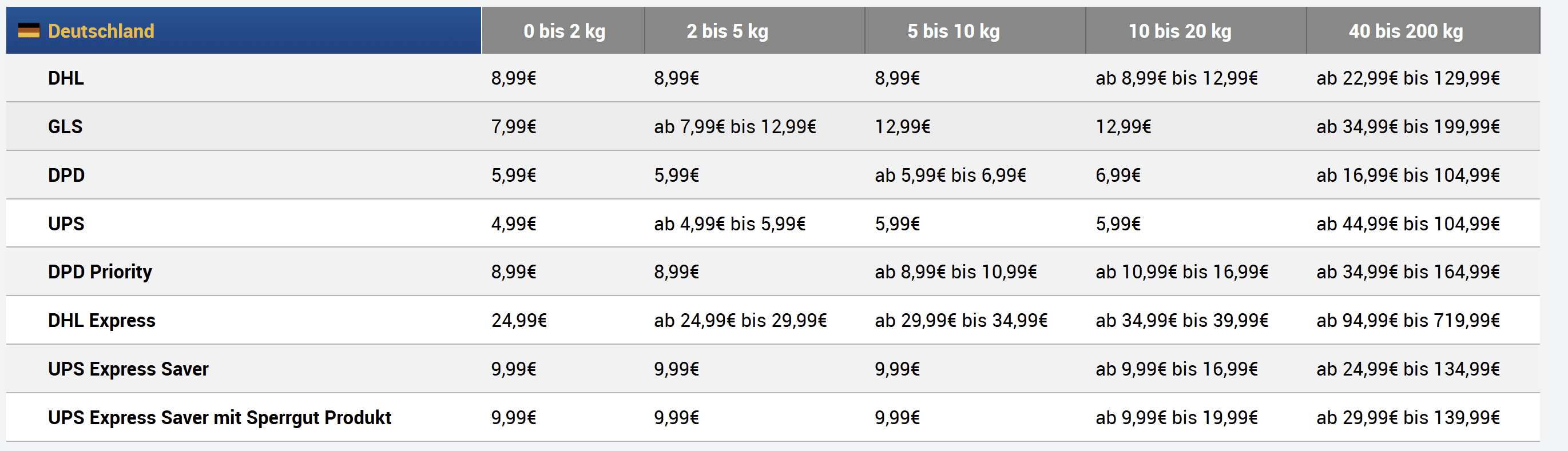Click the 5 bis 10 kg column header
This screenshot has height=451, width=1568.
953,31
